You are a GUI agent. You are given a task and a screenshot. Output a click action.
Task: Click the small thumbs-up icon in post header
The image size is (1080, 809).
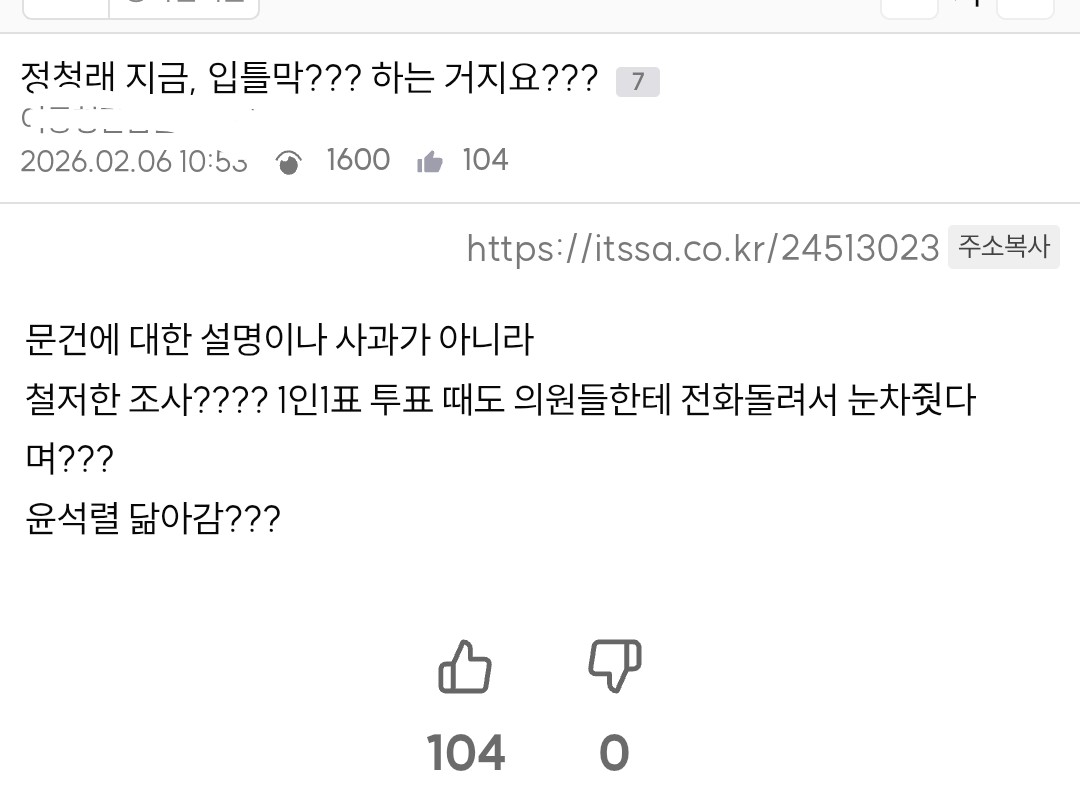point(430,162)
